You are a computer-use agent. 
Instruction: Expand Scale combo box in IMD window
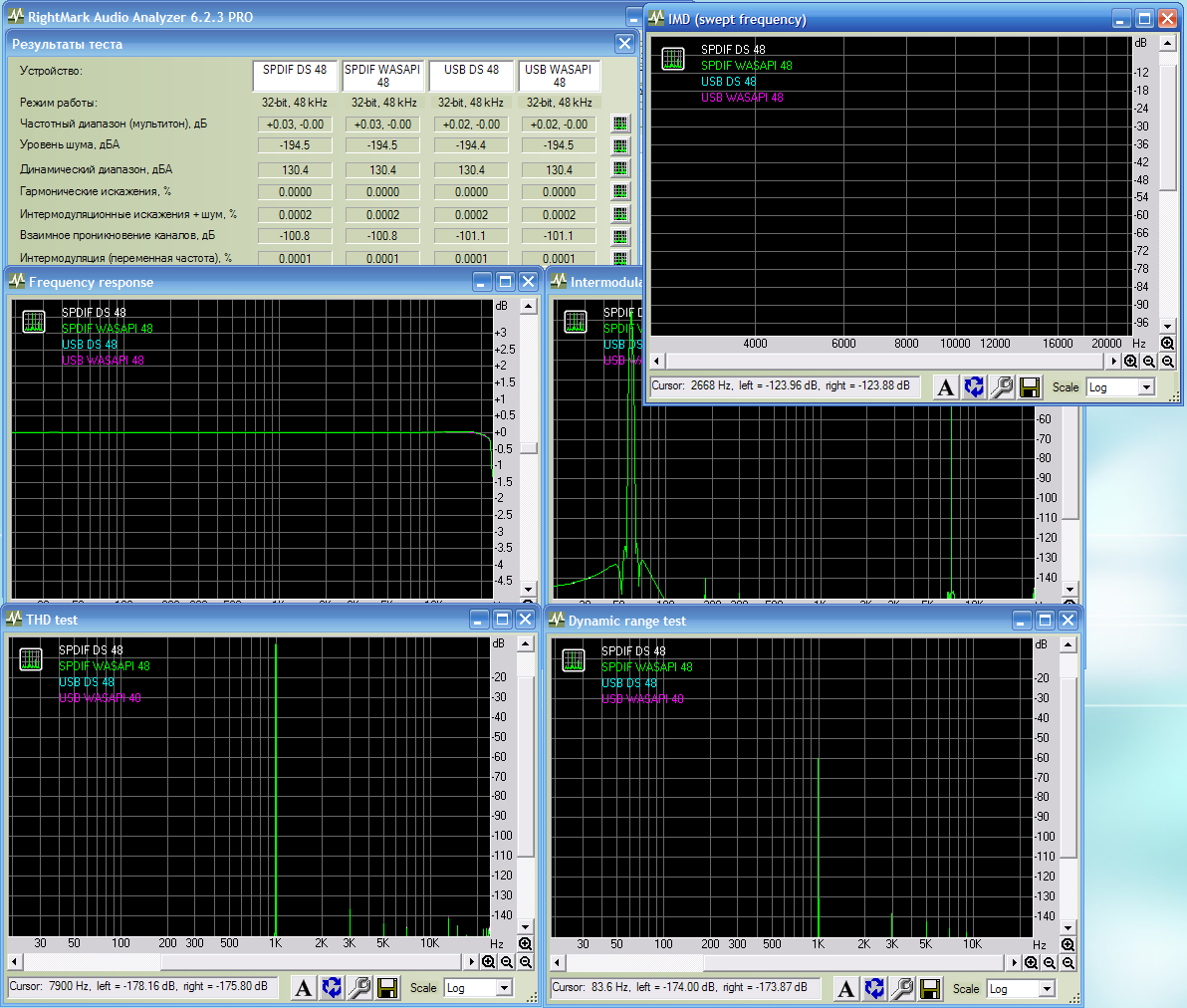(1146, 387)
